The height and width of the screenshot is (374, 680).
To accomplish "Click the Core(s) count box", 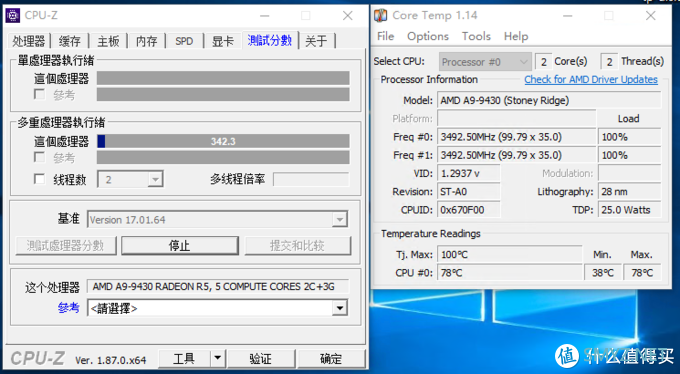I will (x=543, y=62).
